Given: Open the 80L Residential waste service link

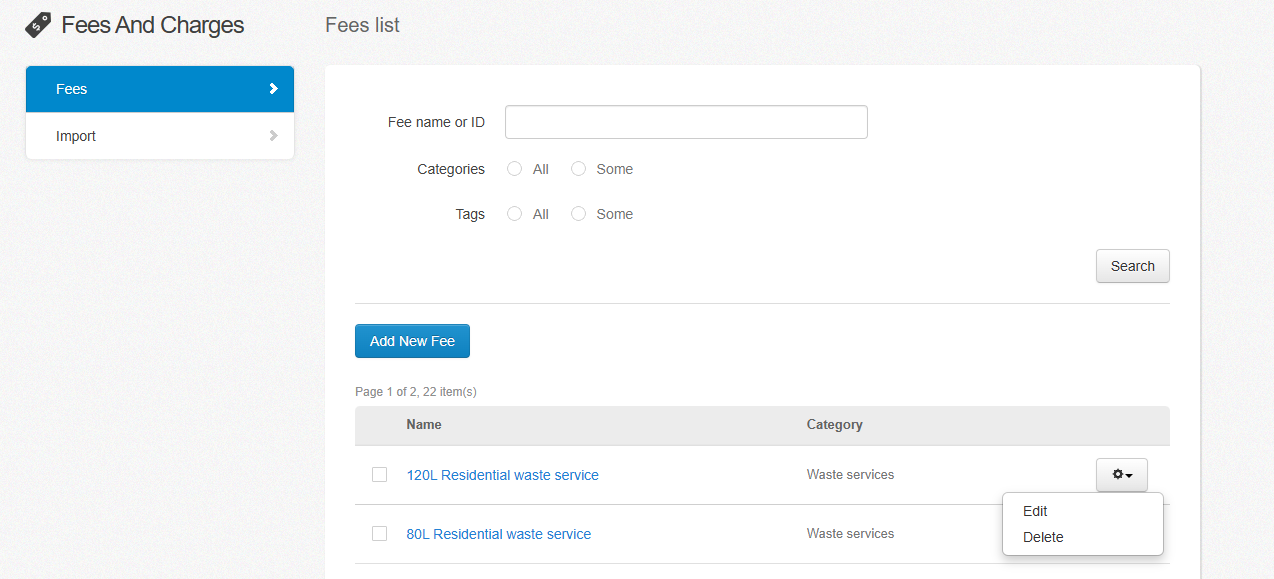Looking at the screenshot, I should click(x=498, y=534).
